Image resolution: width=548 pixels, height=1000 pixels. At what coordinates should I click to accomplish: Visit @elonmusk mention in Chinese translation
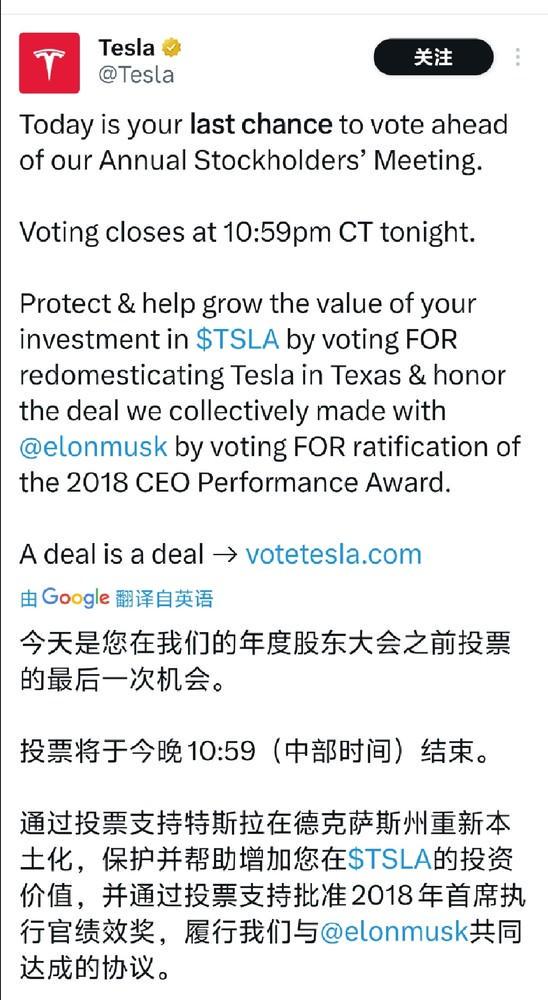click(394, 931)
